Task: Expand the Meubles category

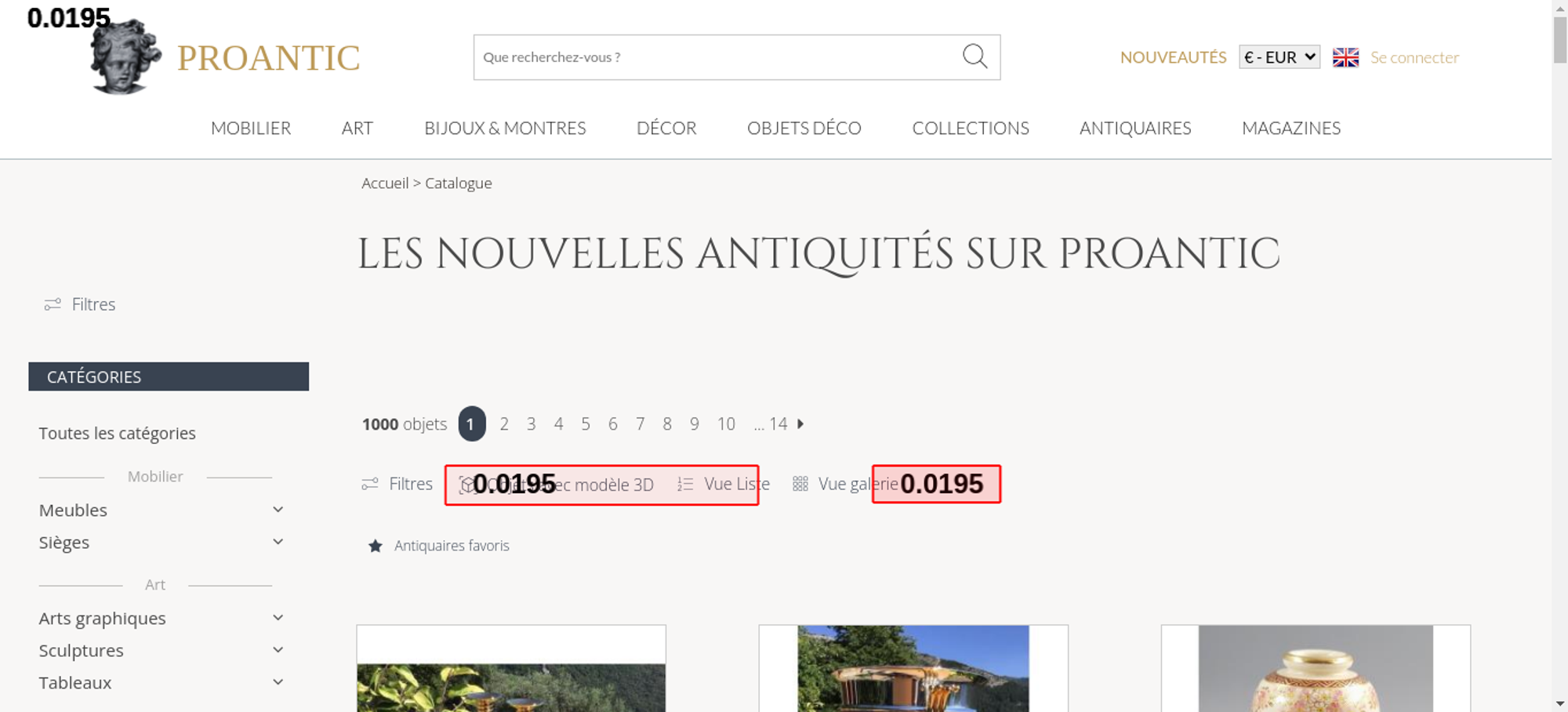Action: pyautogui.click(x=278, y=510)
